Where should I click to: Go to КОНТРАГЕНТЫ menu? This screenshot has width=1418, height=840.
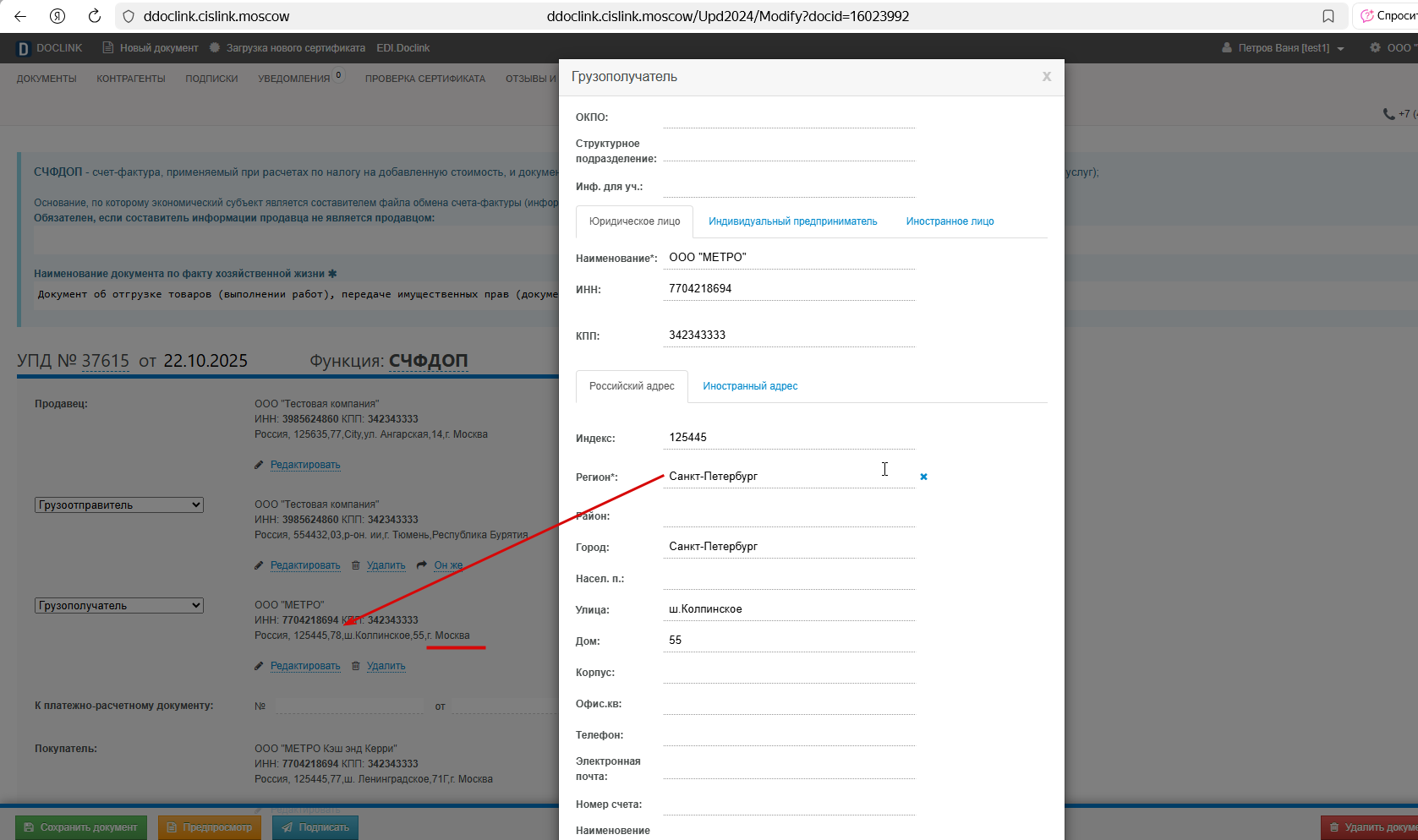(x=131, y=79)
